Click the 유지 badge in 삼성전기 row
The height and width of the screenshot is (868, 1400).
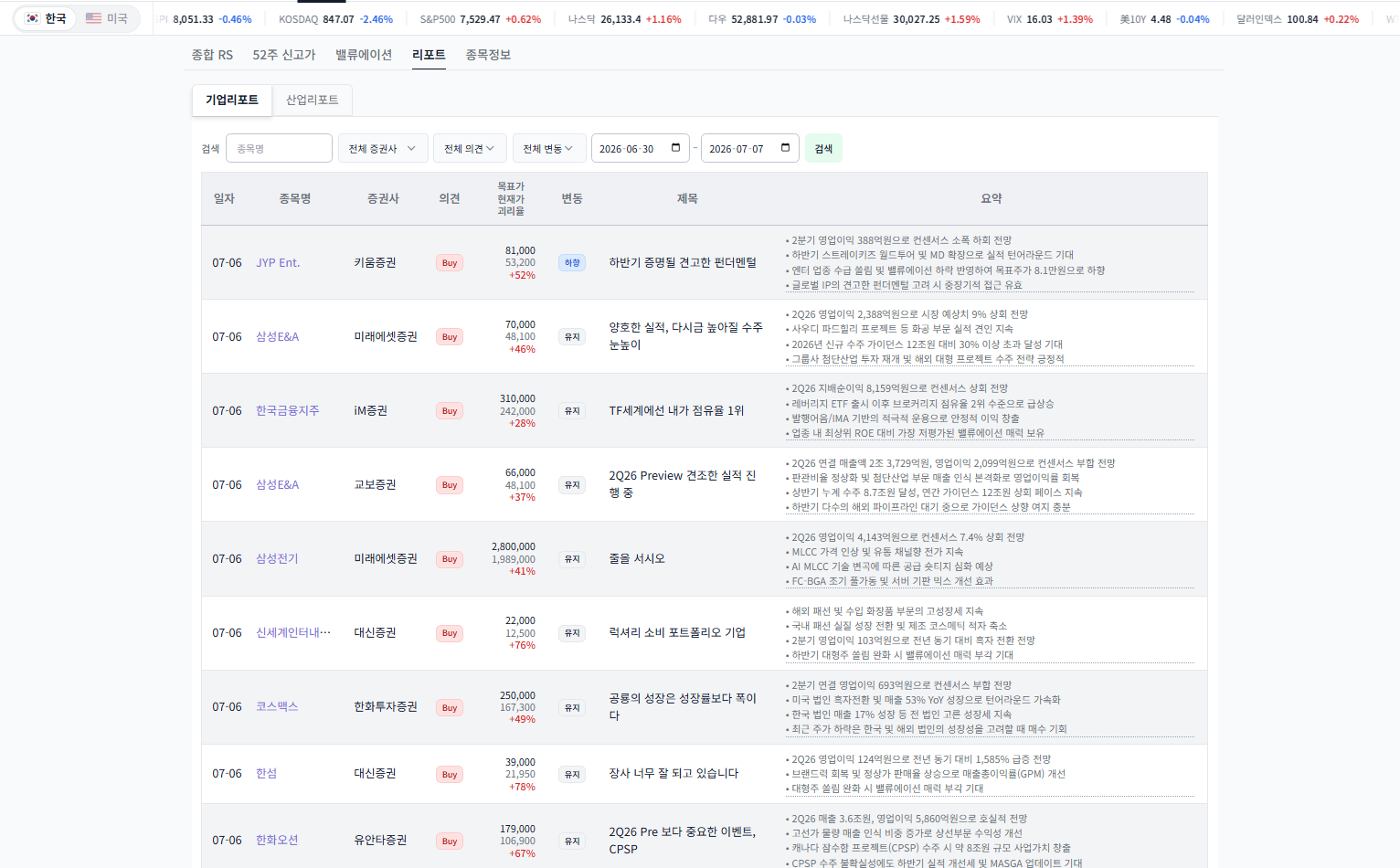point(572,559)
